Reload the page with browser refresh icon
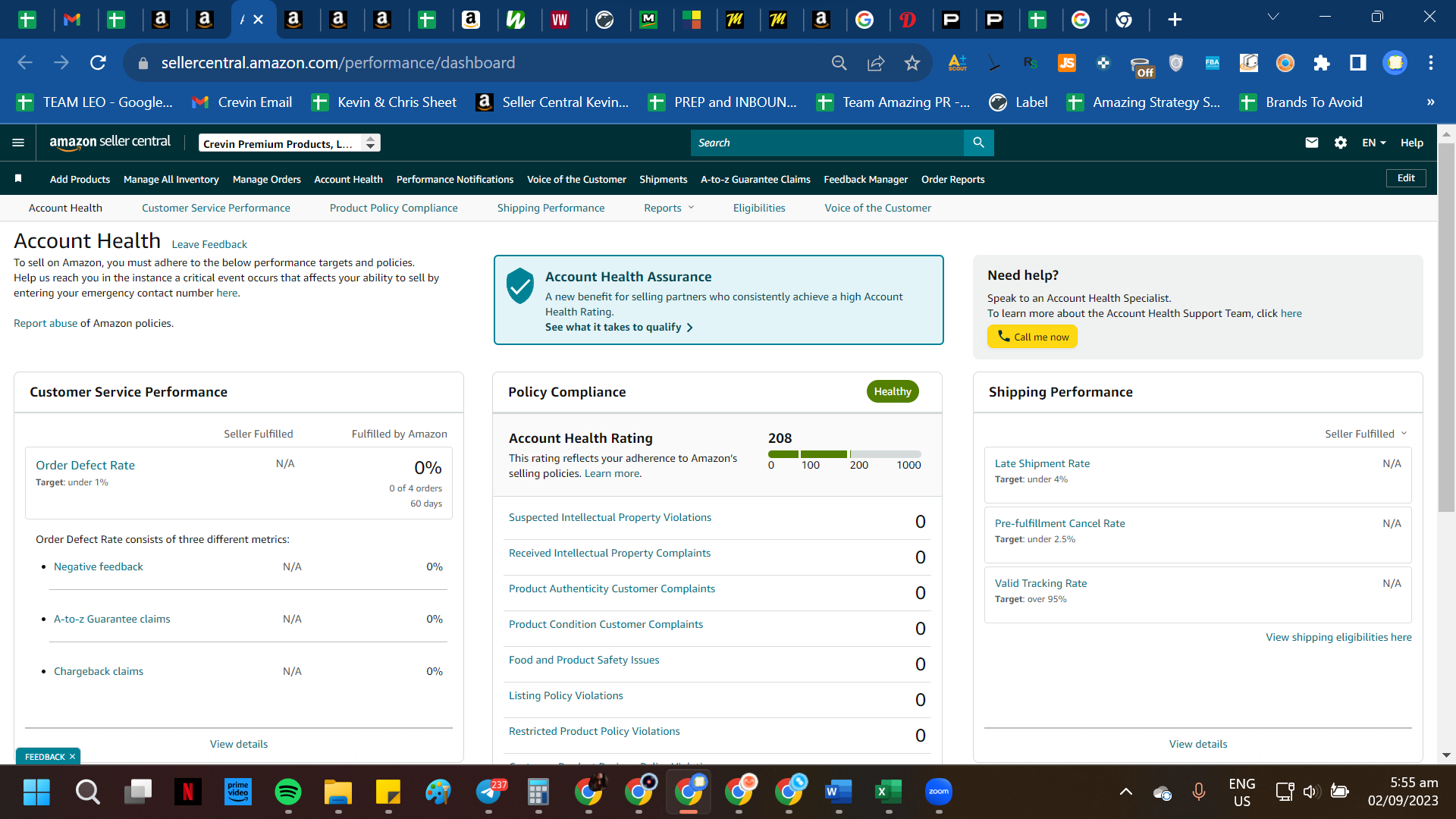 tap(98, 63)
